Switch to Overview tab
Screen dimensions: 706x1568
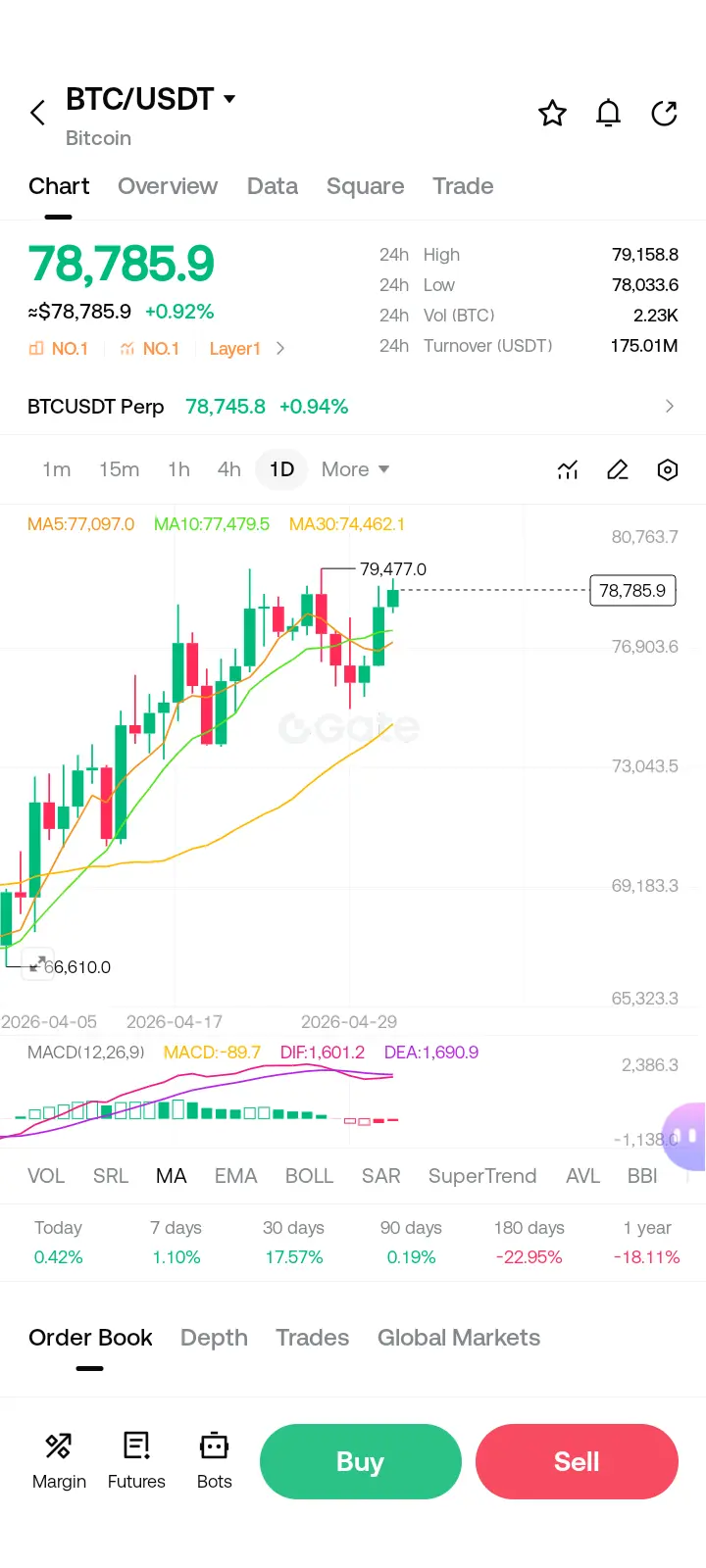tap(168, 186)
